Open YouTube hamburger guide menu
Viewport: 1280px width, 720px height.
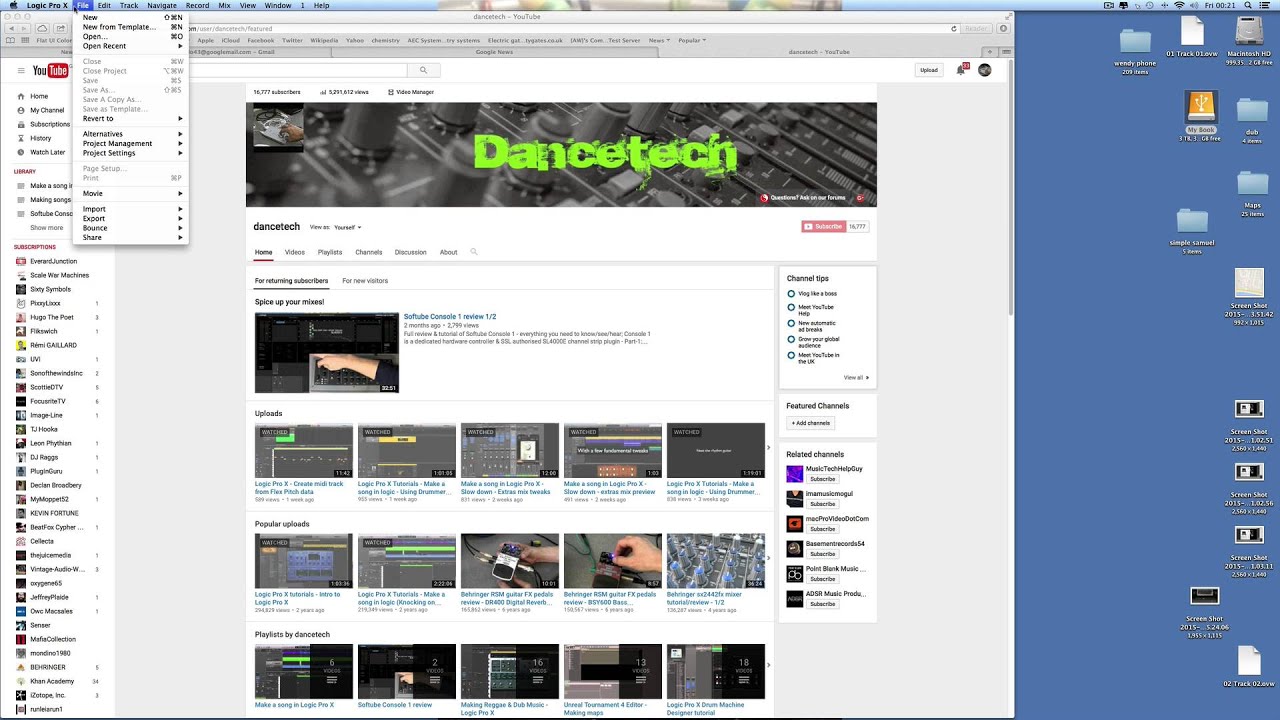20,70
